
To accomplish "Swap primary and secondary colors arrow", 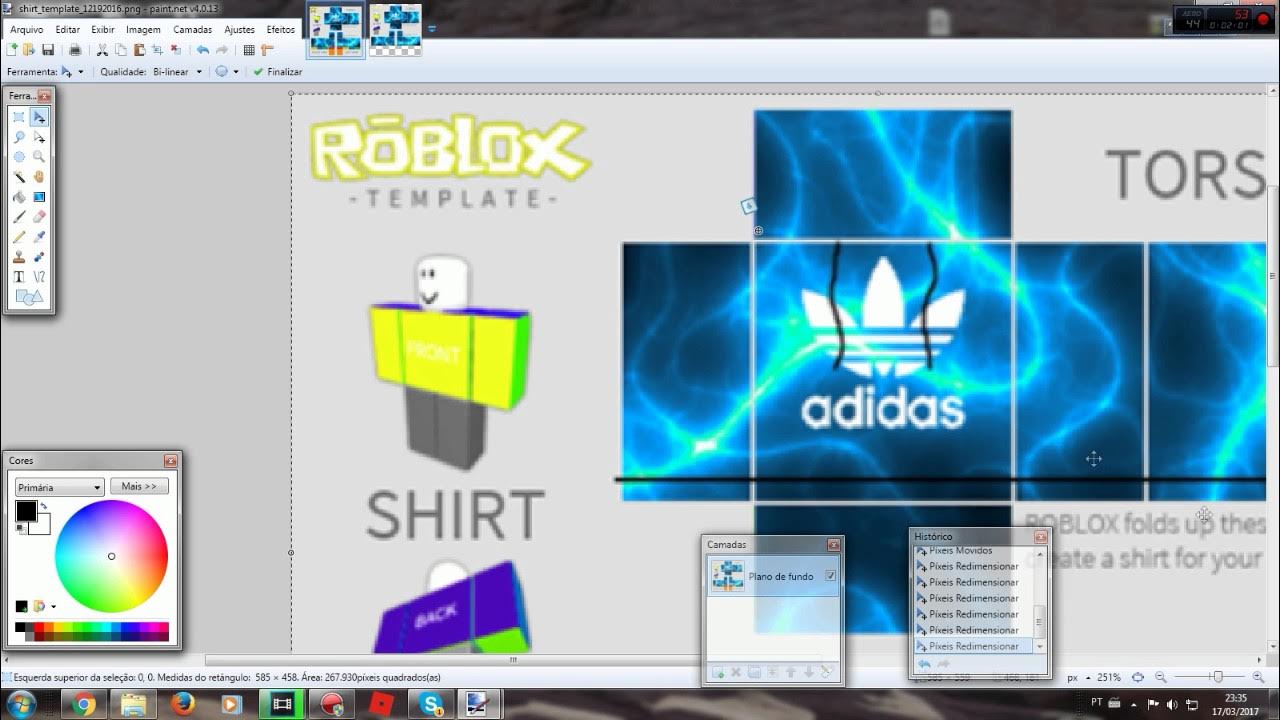I will coord(44,508).
